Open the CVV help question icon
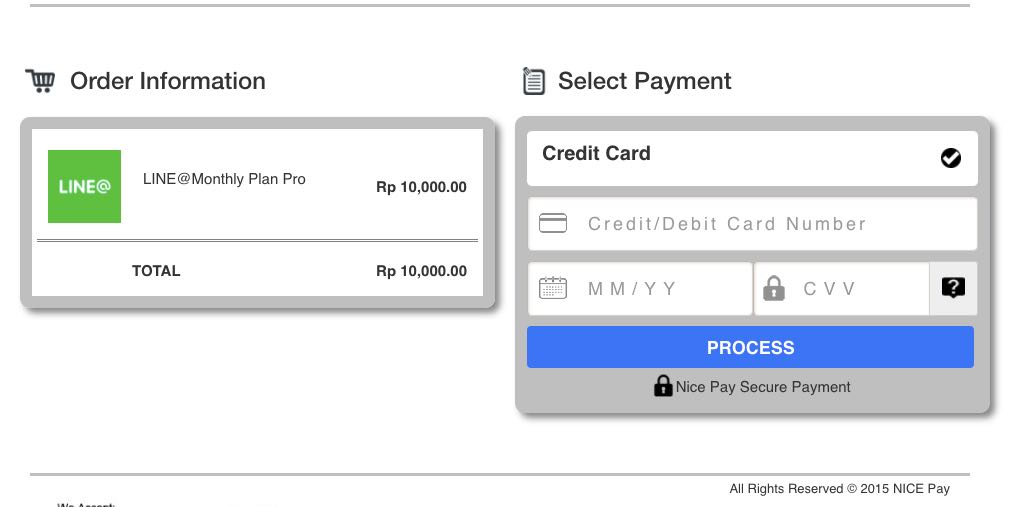 click(x=953, y=289)
